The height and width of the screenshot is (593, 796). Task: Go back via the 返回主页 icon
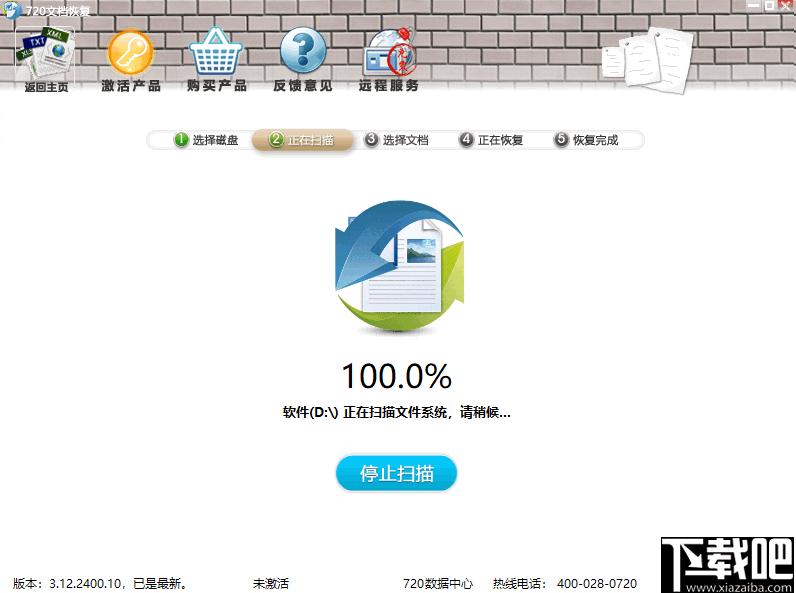click(x=46, y=60)
